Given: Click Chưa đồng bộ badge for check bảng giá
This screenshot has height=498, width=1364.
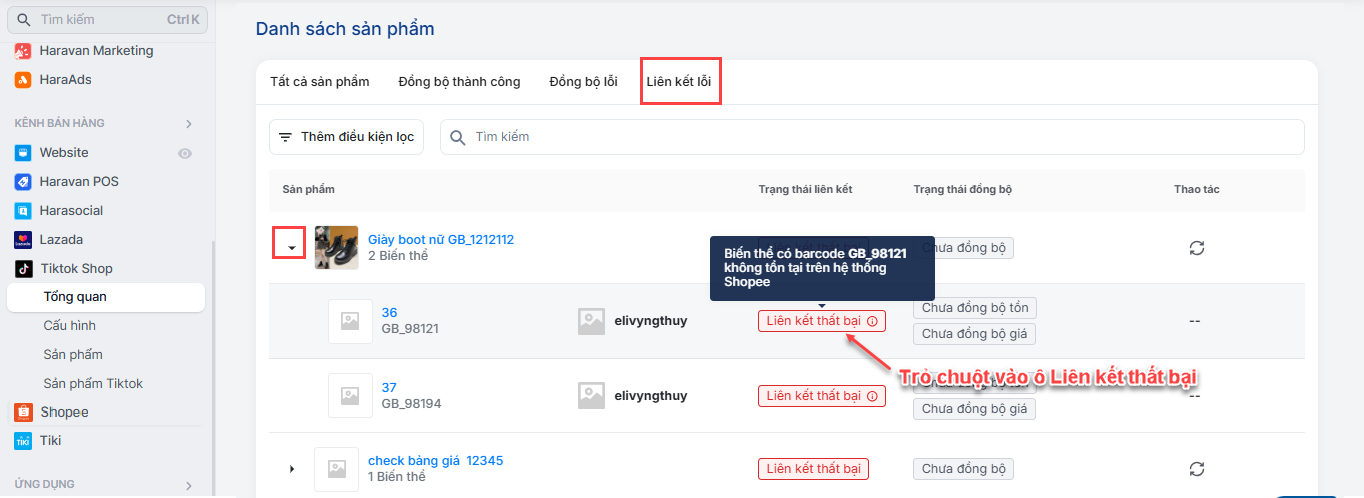Looking at the screenshot, I should 963,469.
